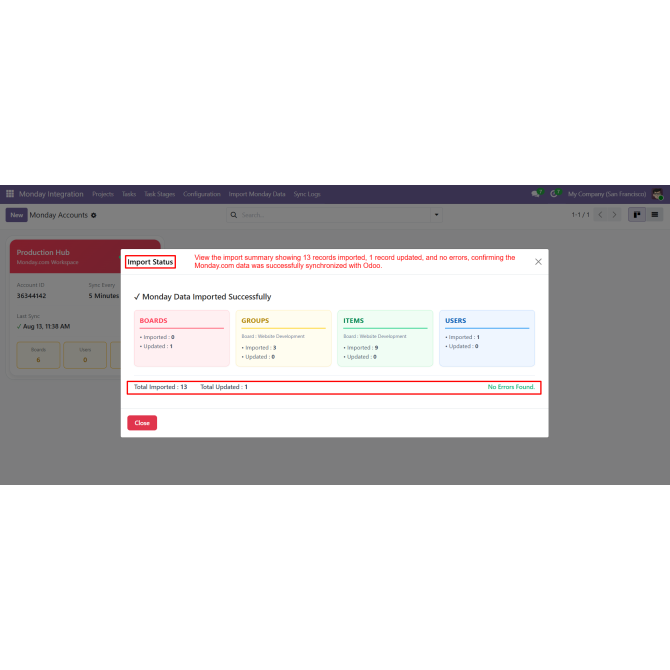Click the Import Status dialog title
Viewport: 670px width, 670px height.
(150, 262)
